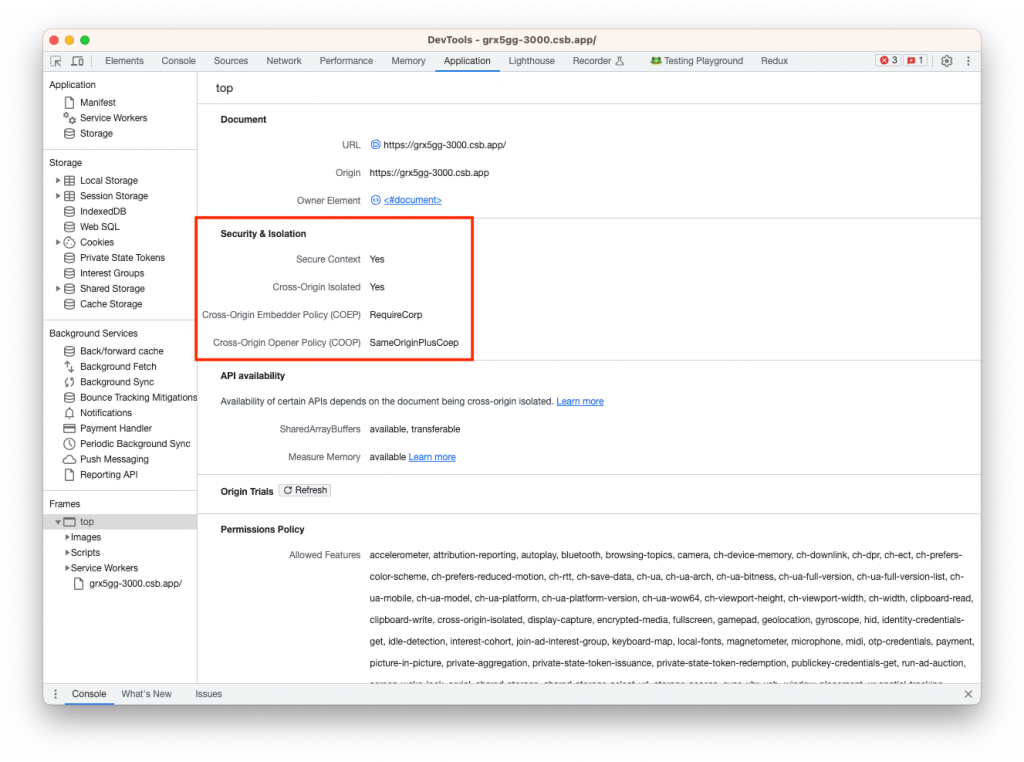The width and height of the screenshot is (1024, 762).
Task: Open the Memory tab
Action: coord(408,61)
